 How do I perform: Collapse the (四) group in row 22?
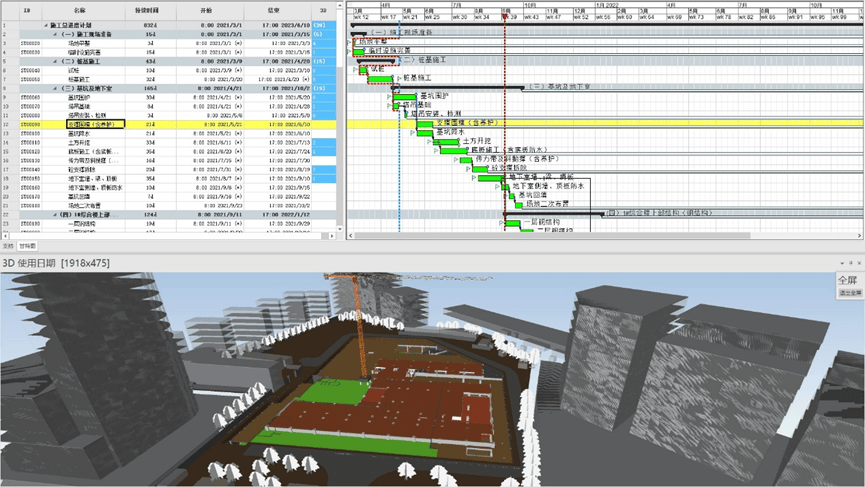[55, 215]
